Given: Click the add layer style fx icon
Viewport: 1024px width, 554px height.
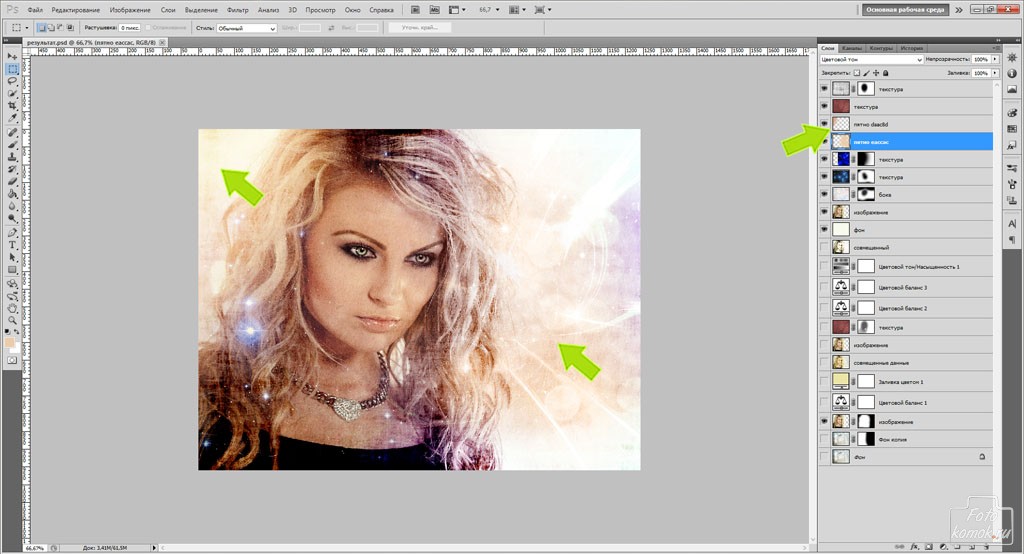Looking at the screenshot, I should [x=913, y=547].
